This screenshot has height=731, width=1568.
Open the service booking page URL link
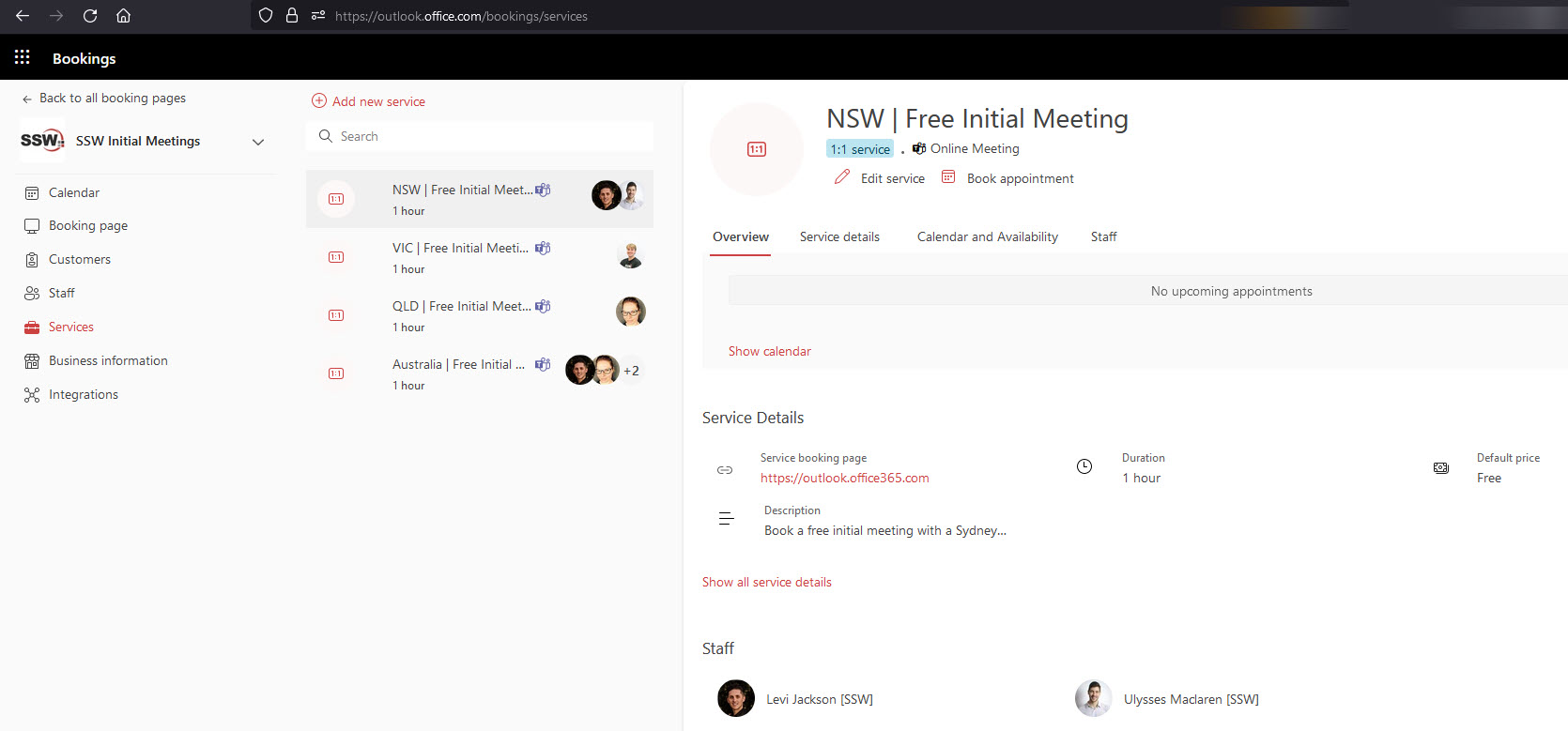tap(844, 478)
